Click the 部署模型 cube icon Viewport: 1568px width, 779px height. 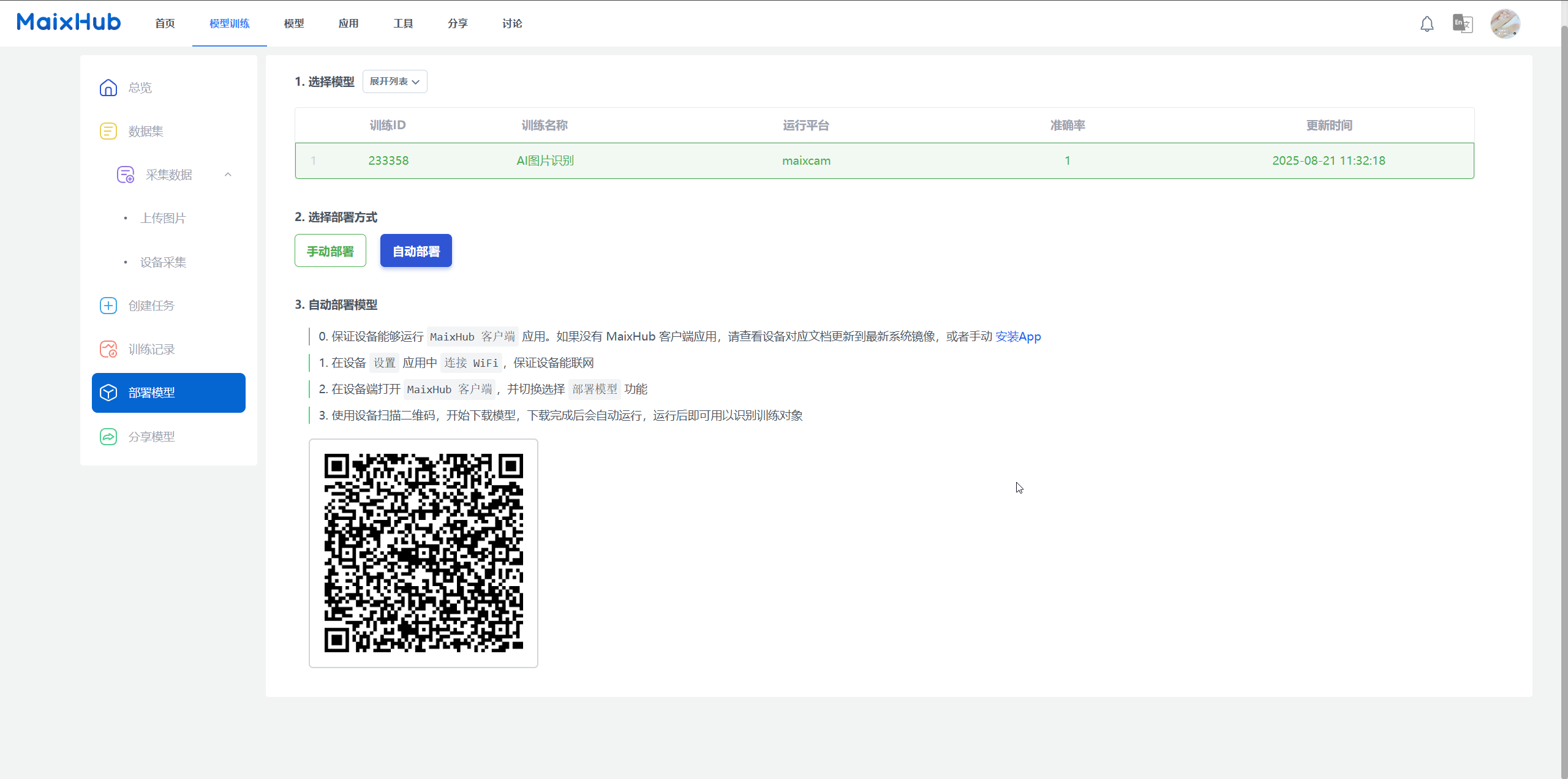click(x=108, y=393)
